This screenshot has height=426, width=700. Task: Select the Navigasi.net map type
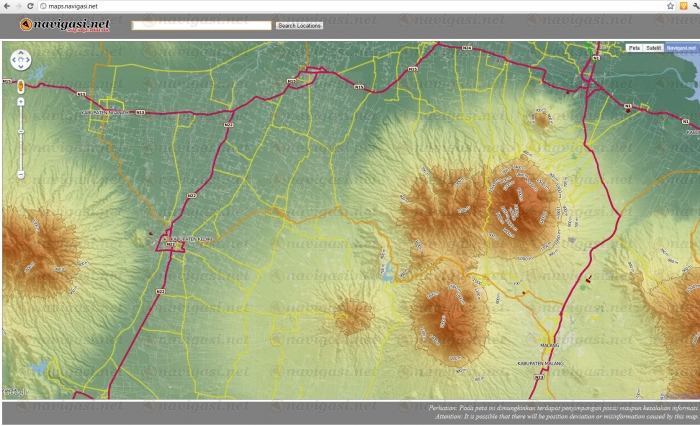[681, 47]
